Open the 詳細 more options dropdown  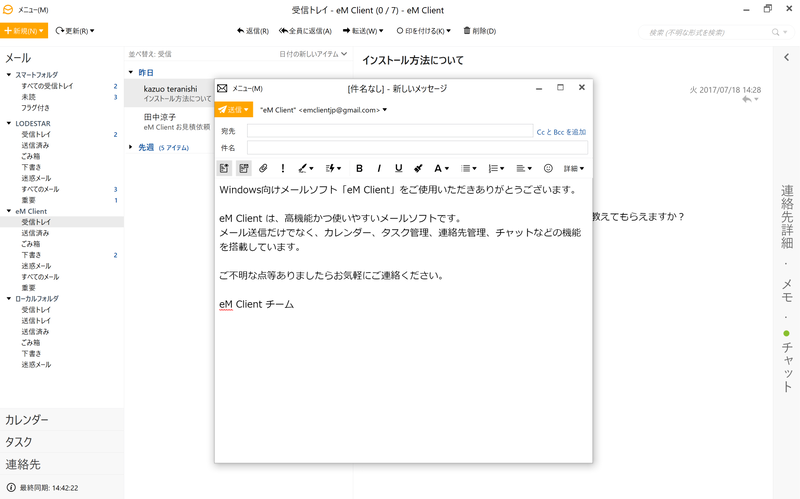coord(574,168)
